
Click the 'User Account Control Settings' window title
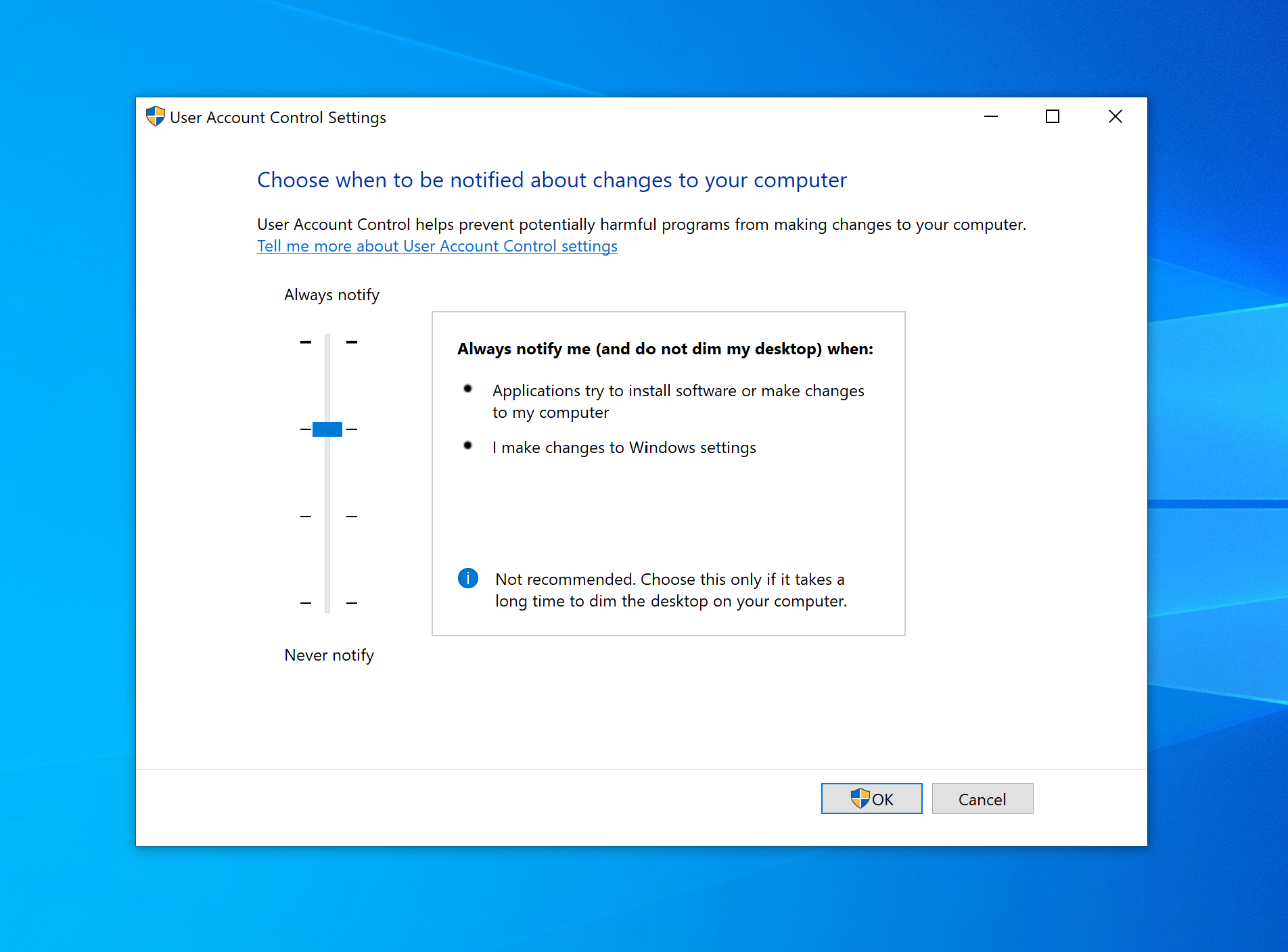[277, 118]
